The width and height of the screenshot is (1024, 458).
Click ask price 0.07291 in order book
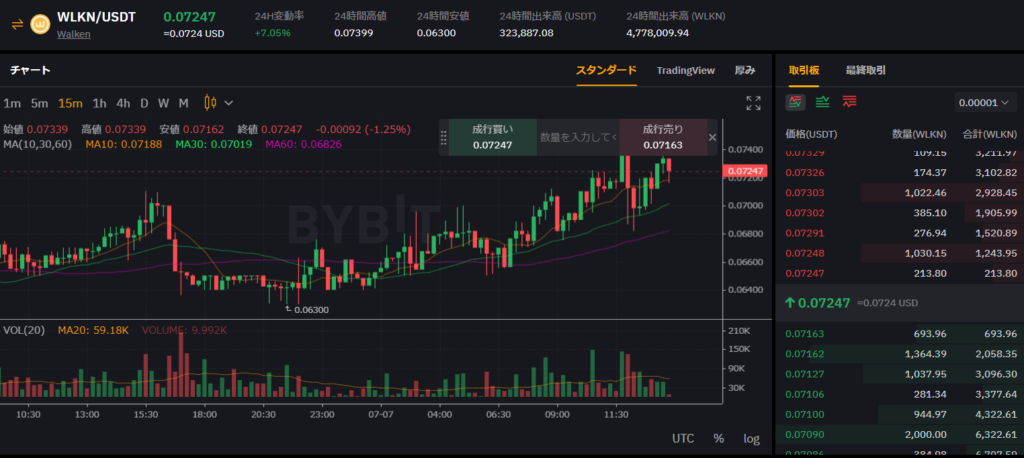(804, 233)
